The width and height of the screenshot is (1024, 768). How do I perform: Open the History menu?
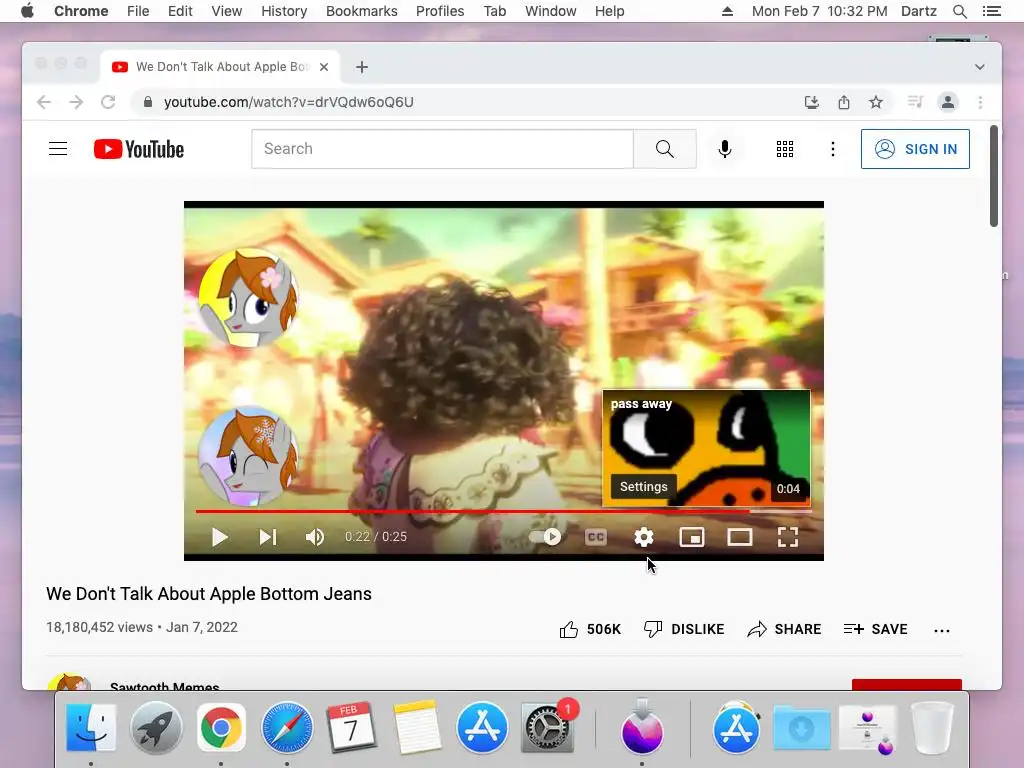click(x=284, y=11)
